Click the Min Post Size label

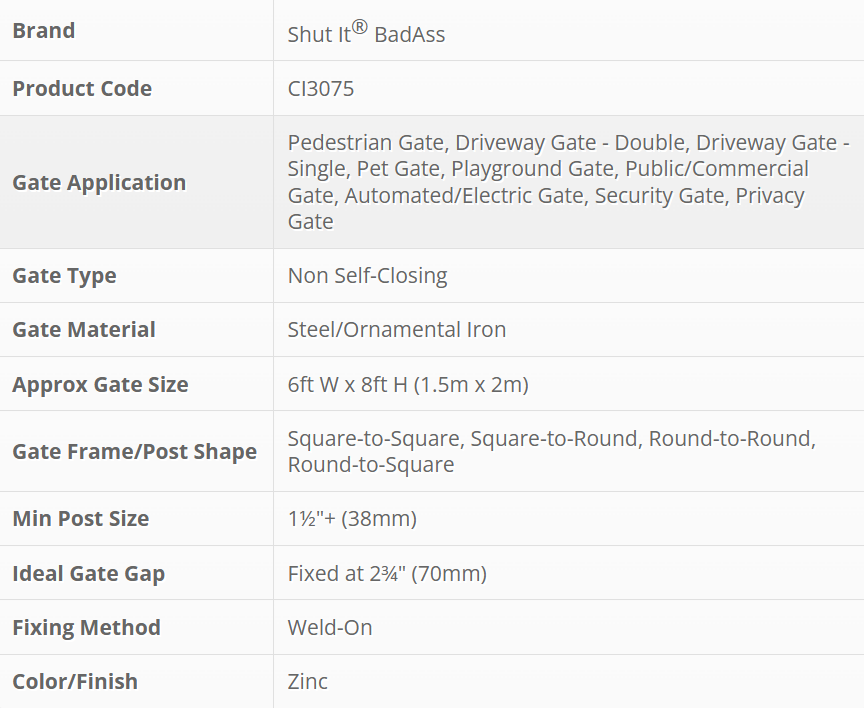81,519
